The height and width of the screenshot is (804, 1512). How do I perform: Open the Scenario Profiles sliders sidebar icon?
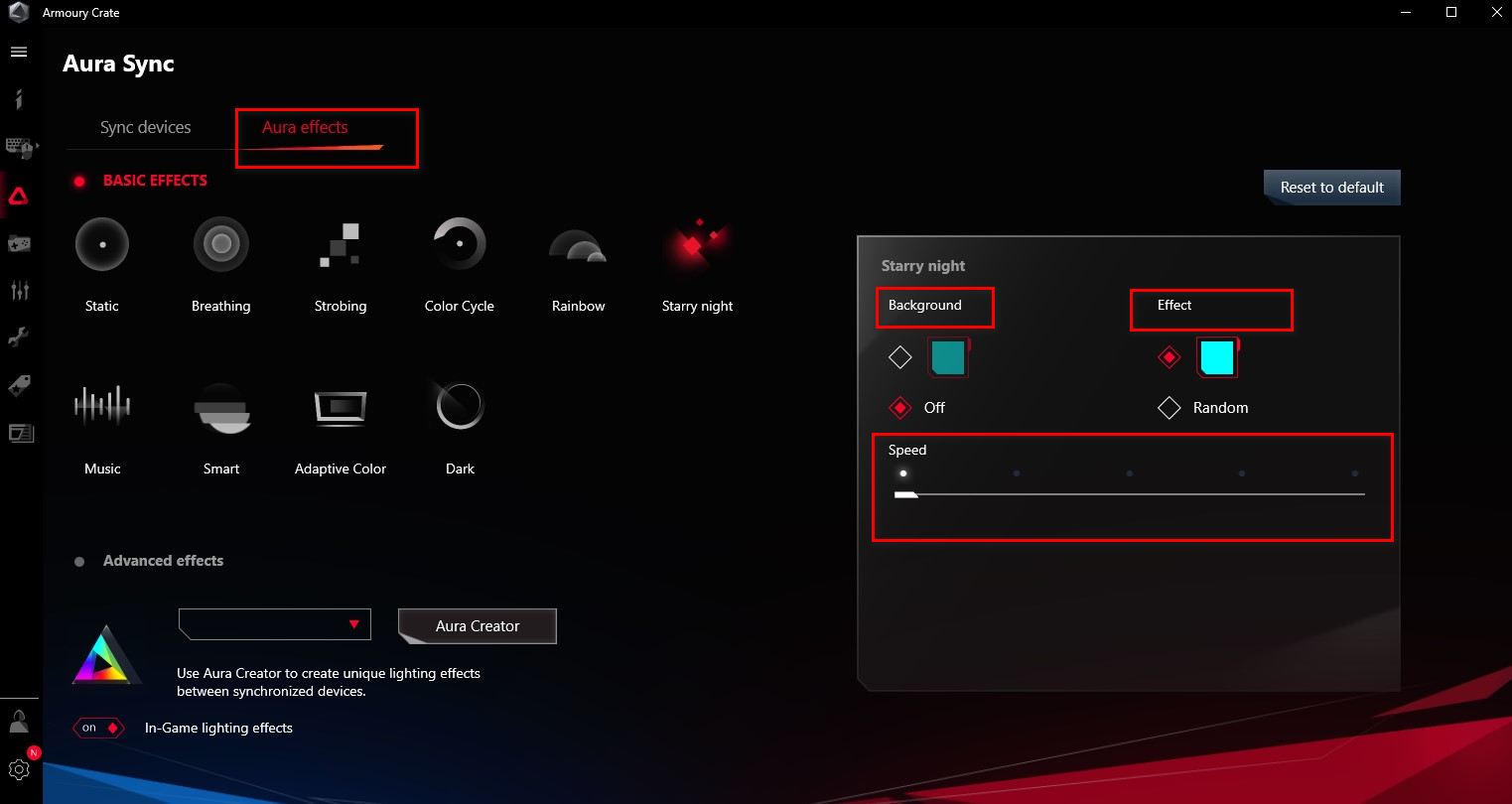20,290
